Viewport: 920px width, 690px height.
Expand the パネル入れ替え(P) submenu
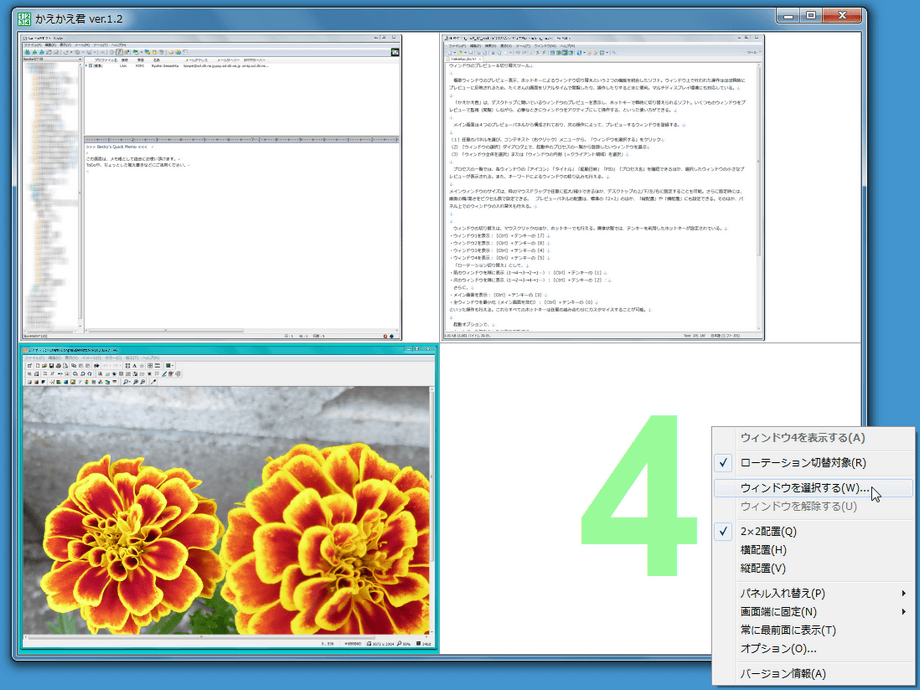813,594
